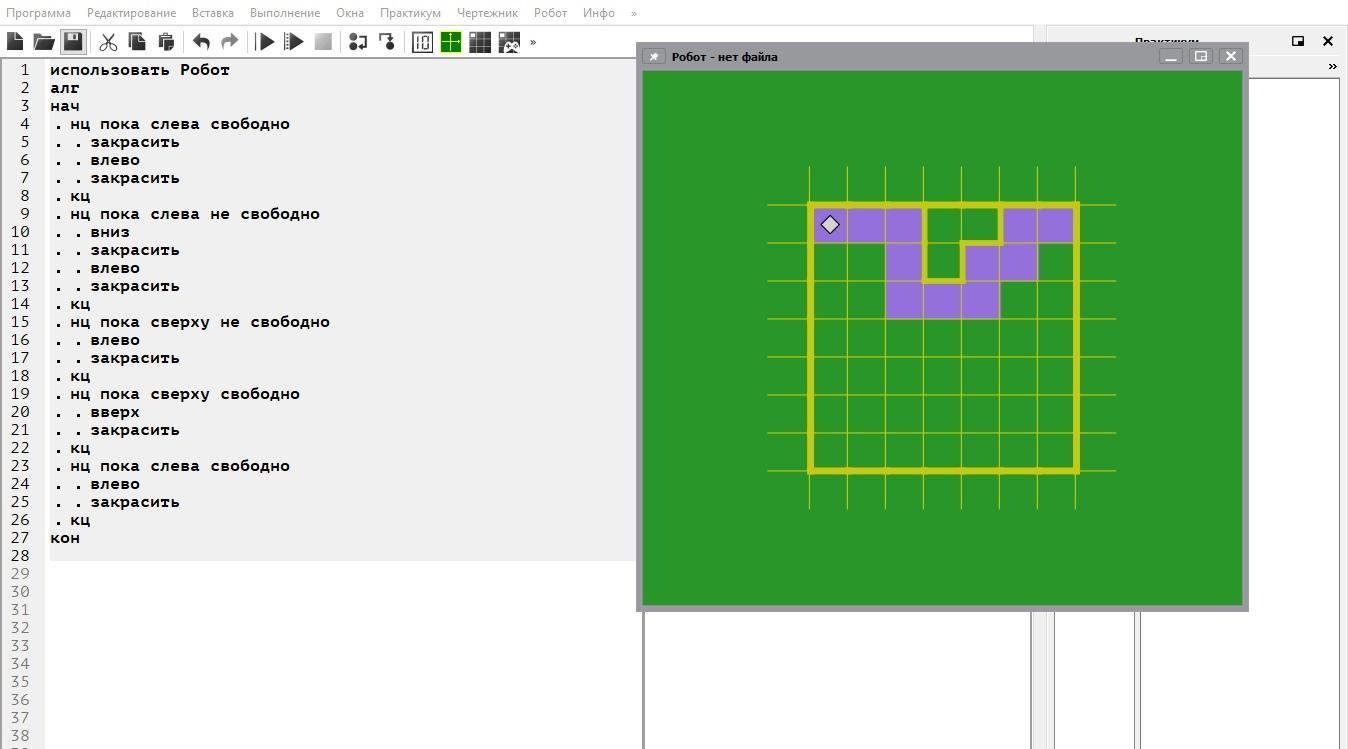Click the new file icon
Screen dimensions: 1348x749
[15, 42]
